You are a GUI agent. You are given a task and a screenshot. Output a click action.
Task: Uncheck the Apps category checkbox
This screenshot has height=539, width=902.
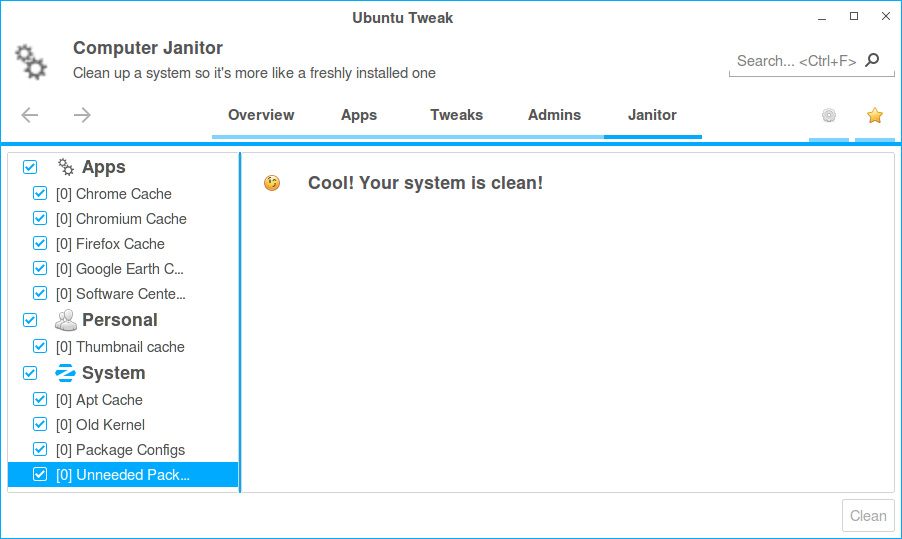tap(30, 167)
